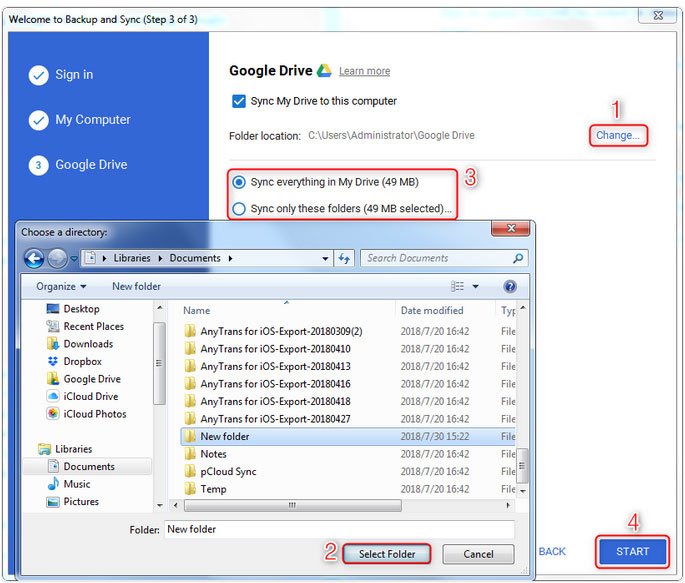Viewport: 685px width, 583px height.
Task: Select AnyTrans for iOS-Export-20180416 row
Action: (349, 384)
